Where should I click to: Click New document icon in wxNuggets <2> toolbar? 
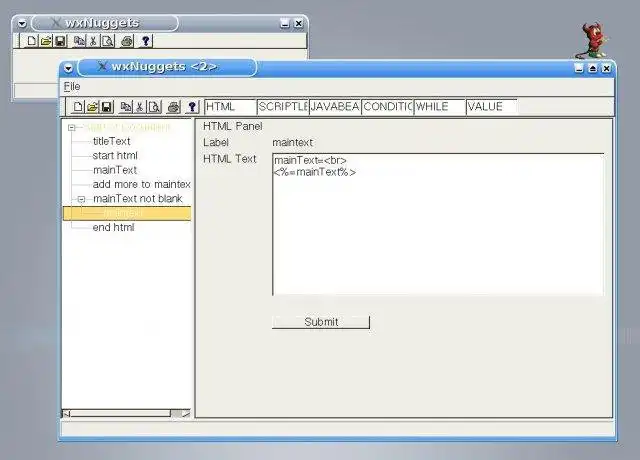click(x=77, y=107)
